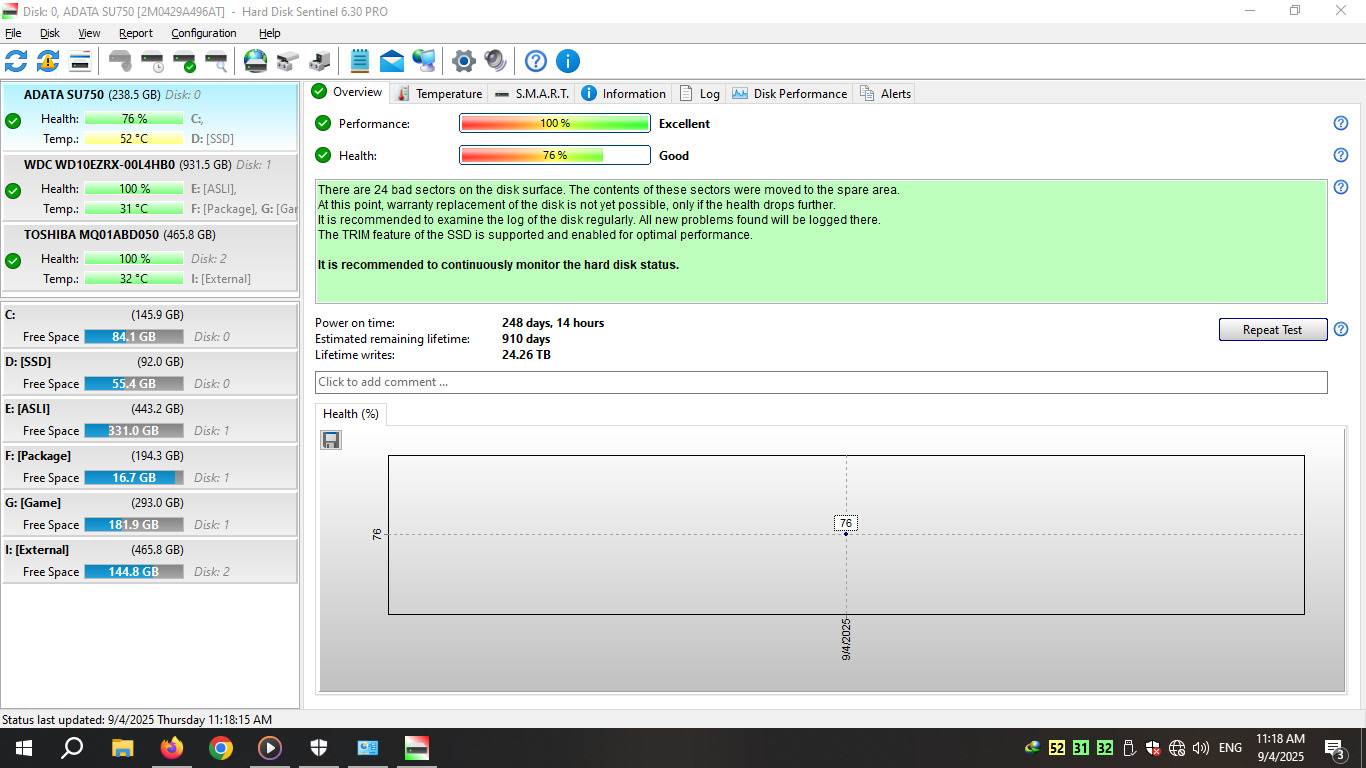Screen dimensions: 1366x768
Task: Open the Report menu
Action: (136, 33)
